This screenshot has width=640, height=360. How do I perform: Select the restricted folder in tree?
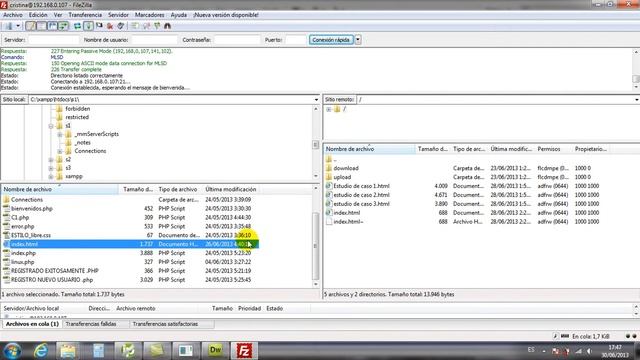[x=77, y=117]
